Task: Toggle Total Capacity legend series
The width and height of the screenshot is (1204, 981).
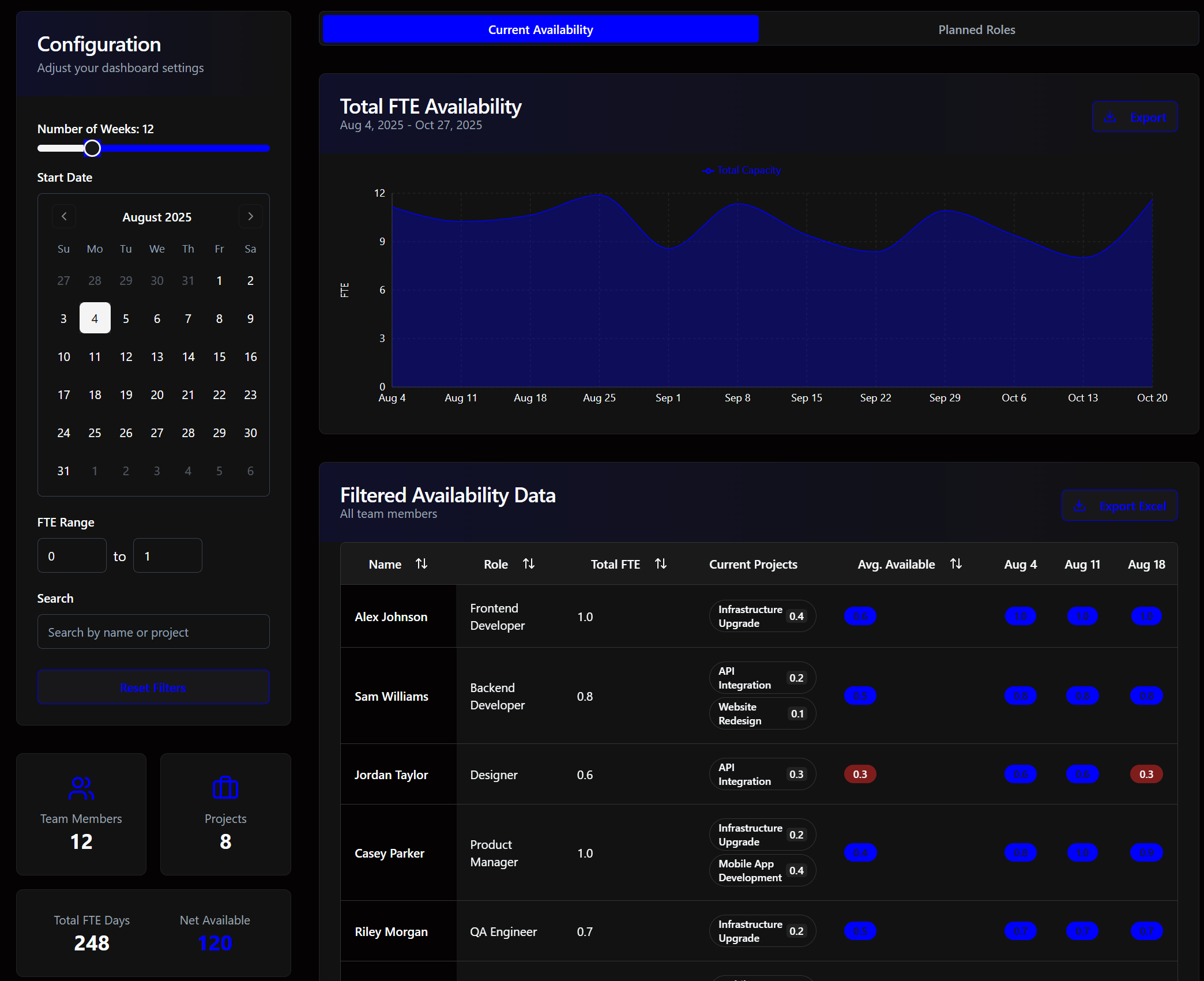Action: pos(742,171)
